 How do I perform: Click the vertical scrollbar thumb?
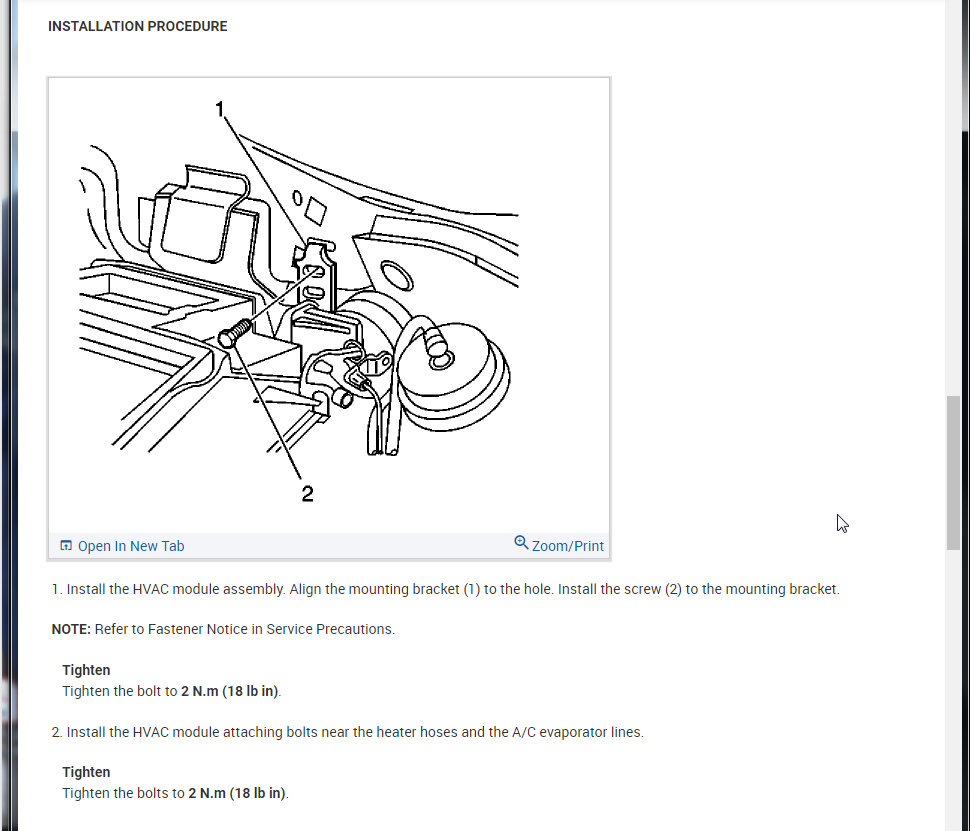[x=953, y=473]
